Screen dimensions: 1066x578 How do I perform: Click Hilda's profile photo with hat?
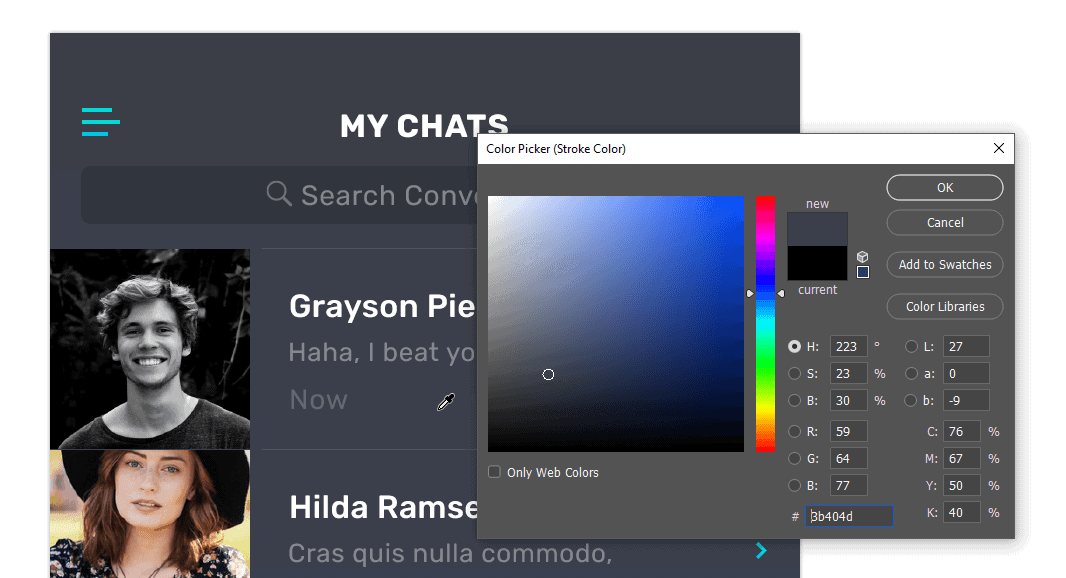tap(150, 514)
